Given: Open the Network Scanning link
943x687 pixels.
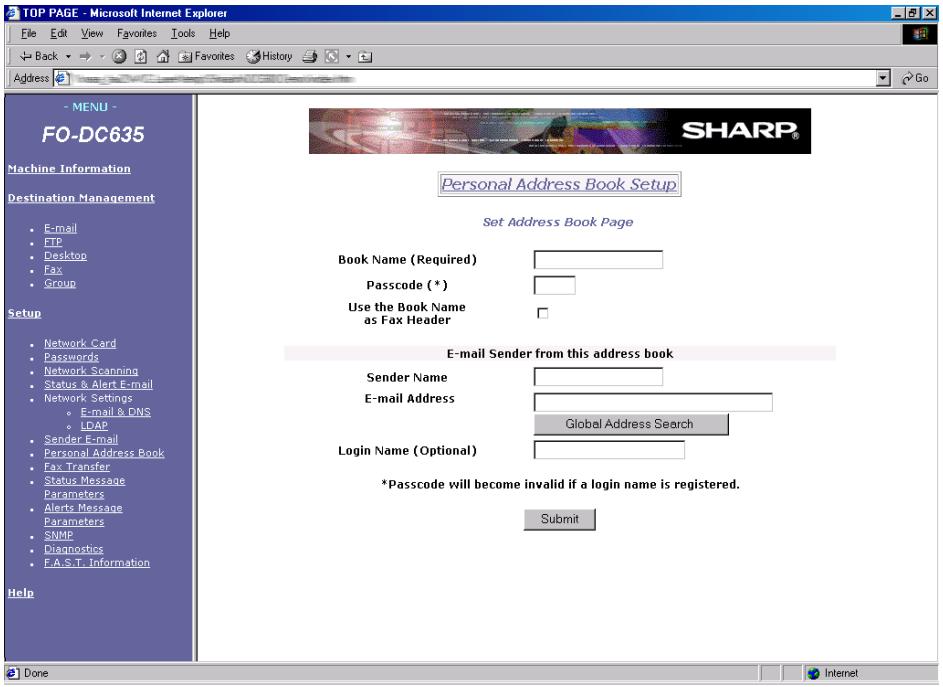Looking at the screenshot, I should [x=91, y=371].
